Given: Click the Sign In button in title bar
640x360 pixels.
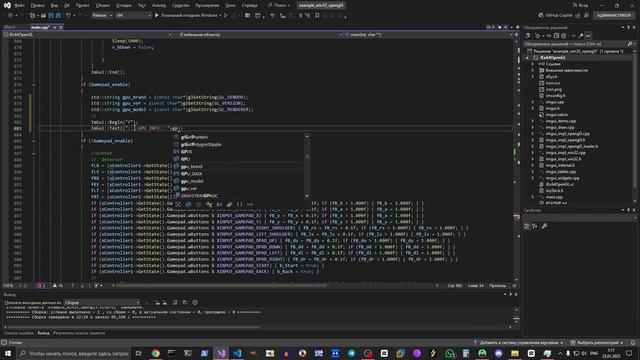Looking at the screenshot, I should pos(580,5).
